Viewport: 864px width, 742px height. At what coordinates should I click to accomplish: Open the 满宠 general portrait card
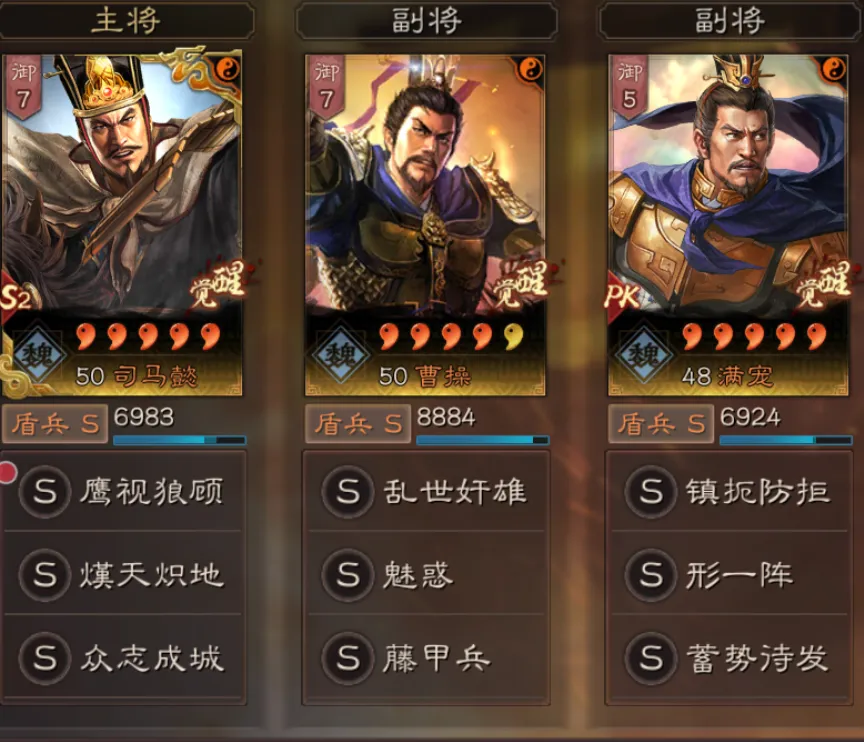pyautogui.click(x=728, y=225)
